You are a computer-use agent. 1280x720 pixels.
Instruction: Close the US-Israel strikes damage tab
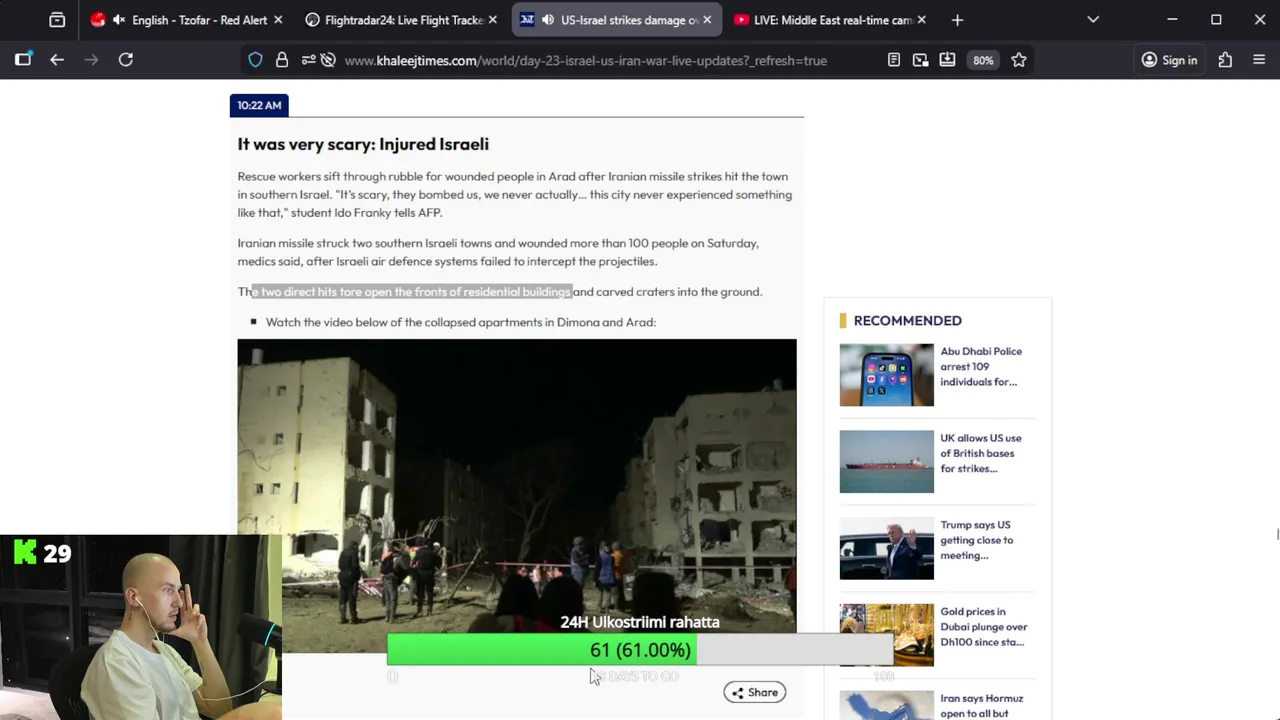pyautogui.click(x=707, y=20)
